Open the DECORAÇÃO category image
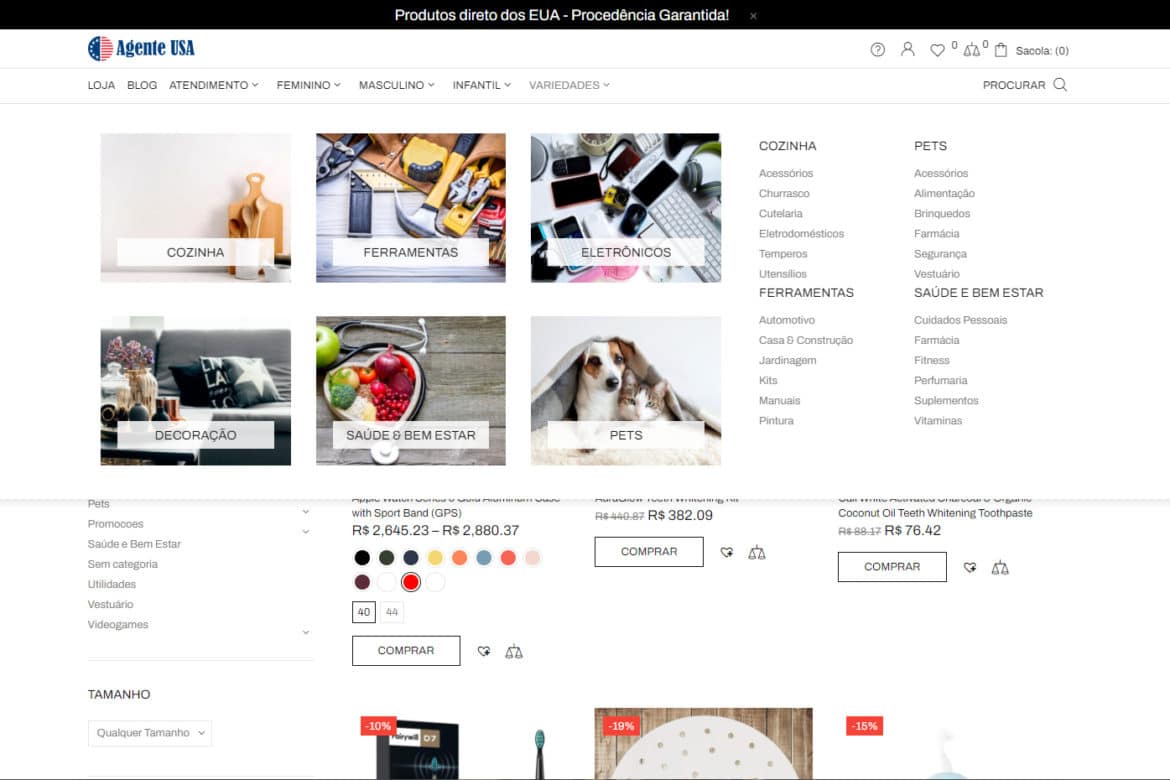Viewport: 1170px width, 780px height. (195, 390)
